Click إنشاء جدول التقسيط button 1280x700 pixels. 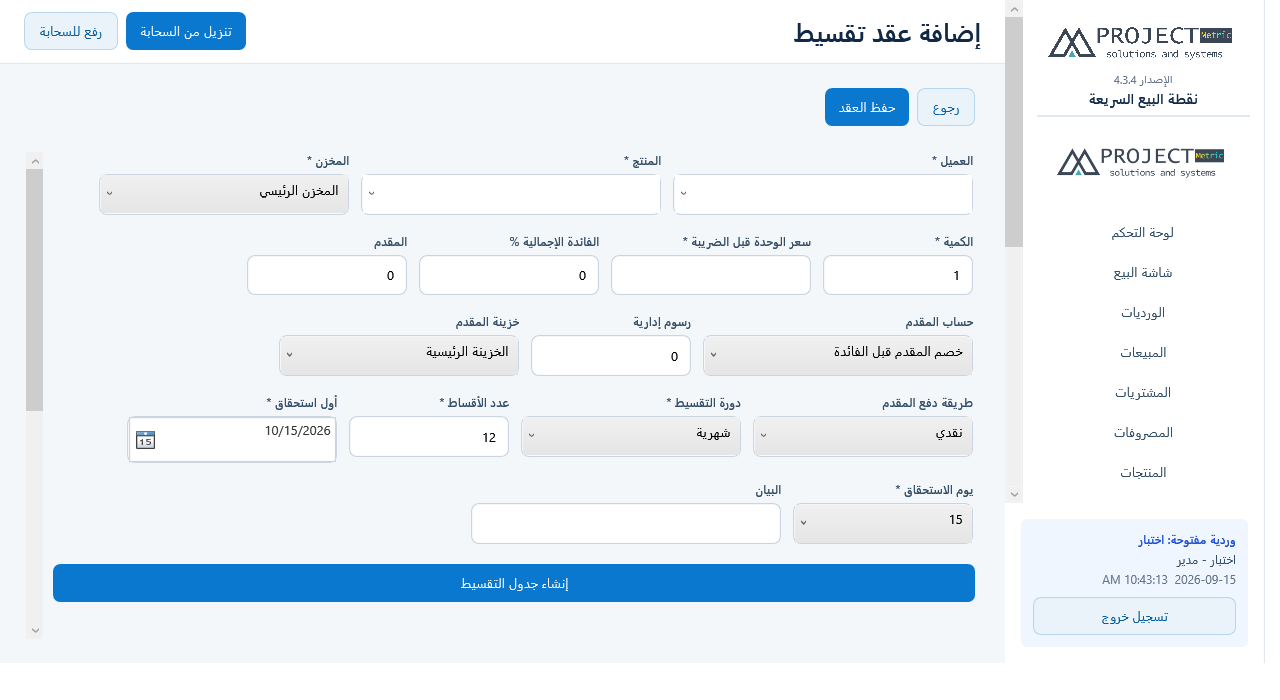(514, 583)
